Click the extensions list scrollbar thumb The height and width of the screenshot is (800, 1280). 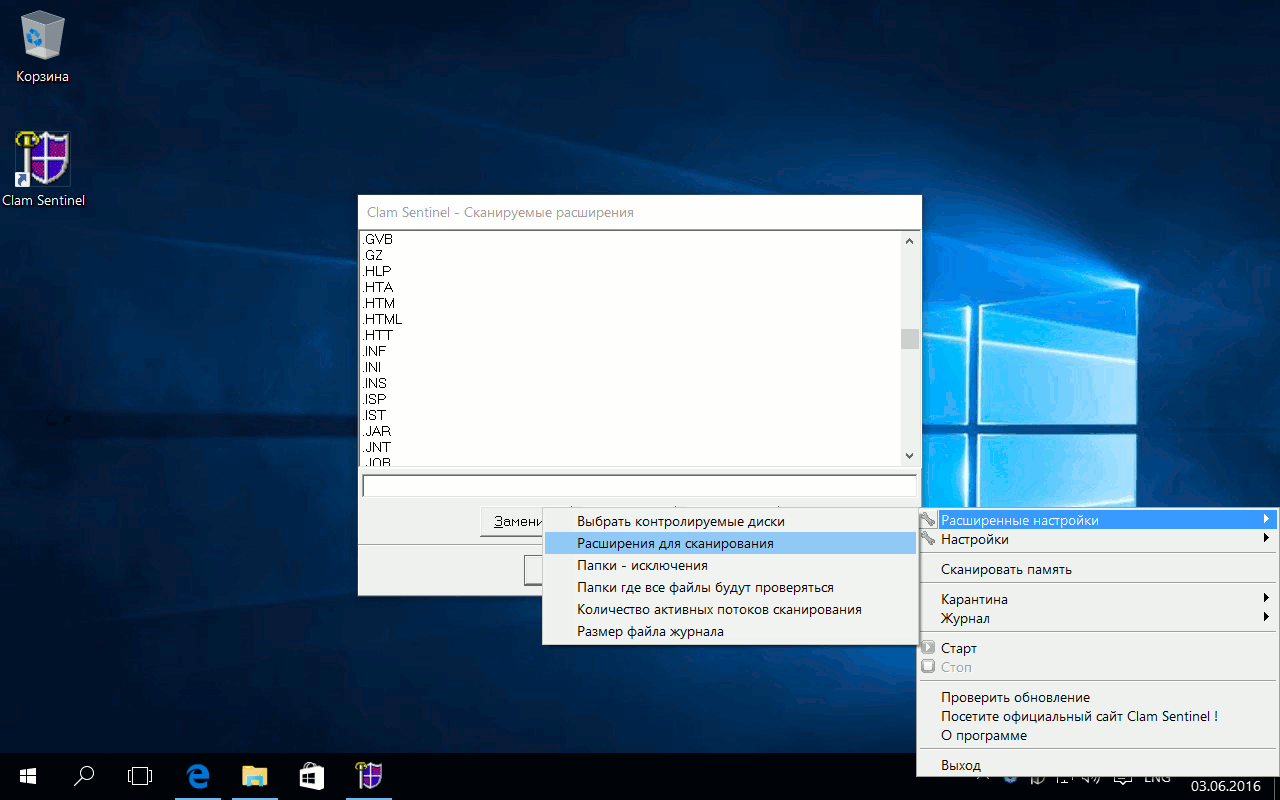(909, 338)
